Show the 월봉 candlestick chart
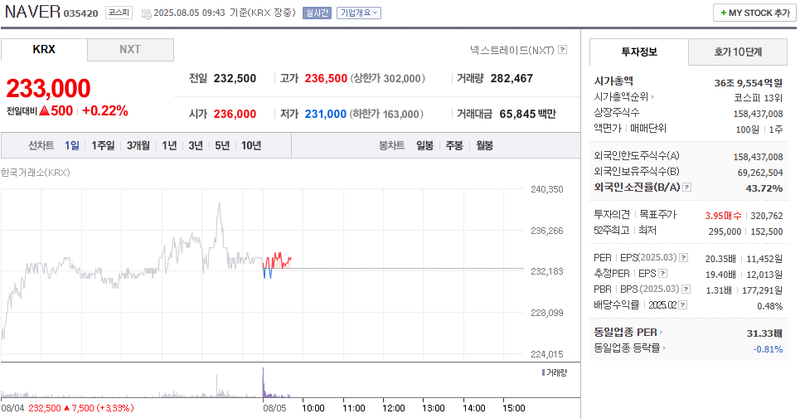The image size is (800, 419). click(x=485, y=145)
